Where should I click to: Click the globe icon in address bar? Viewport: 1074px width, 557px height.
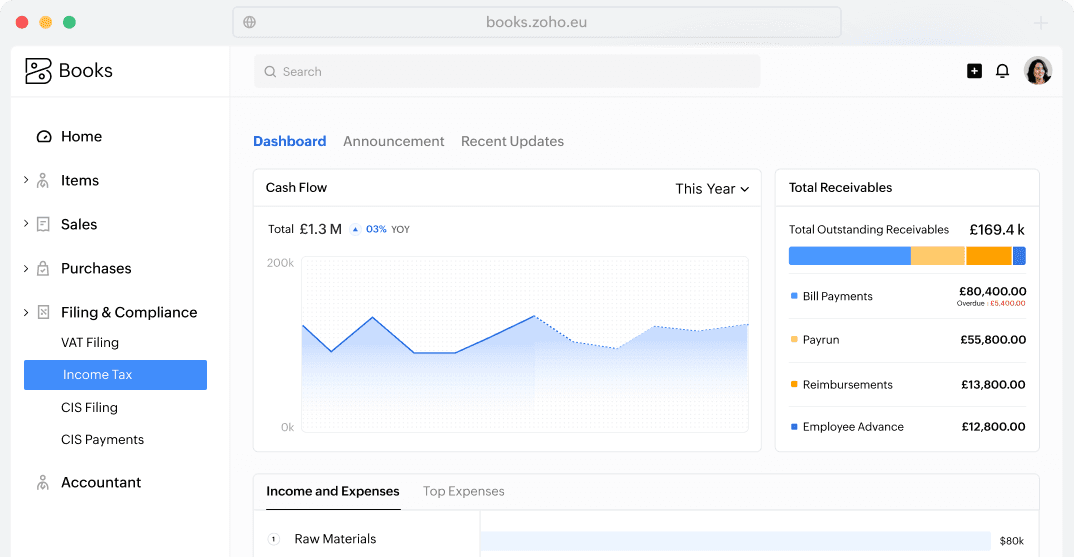pos(250,22)
